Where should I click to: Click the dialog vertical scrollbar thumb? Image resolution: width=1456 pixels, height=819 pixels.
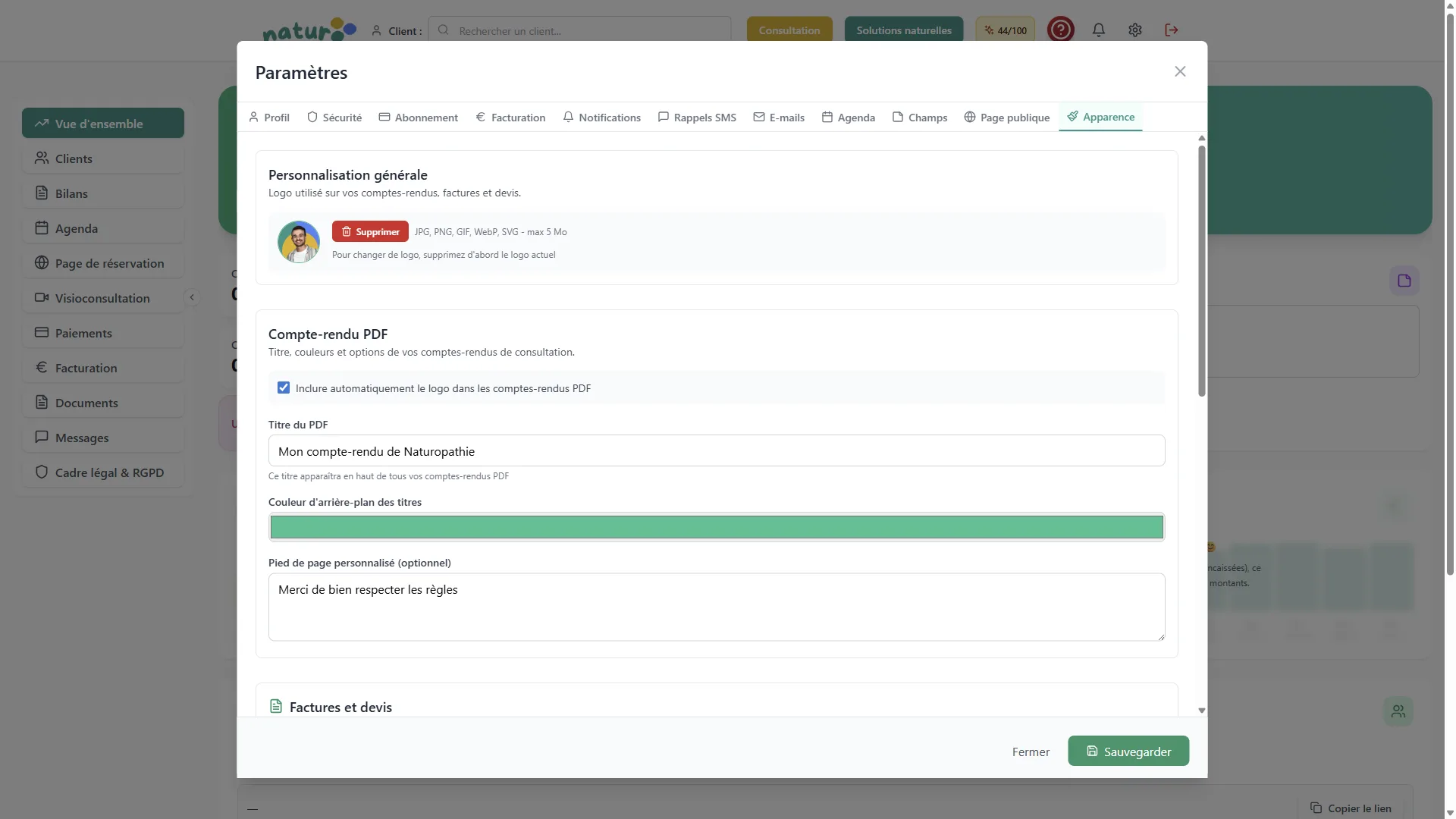click(1201, 271)
